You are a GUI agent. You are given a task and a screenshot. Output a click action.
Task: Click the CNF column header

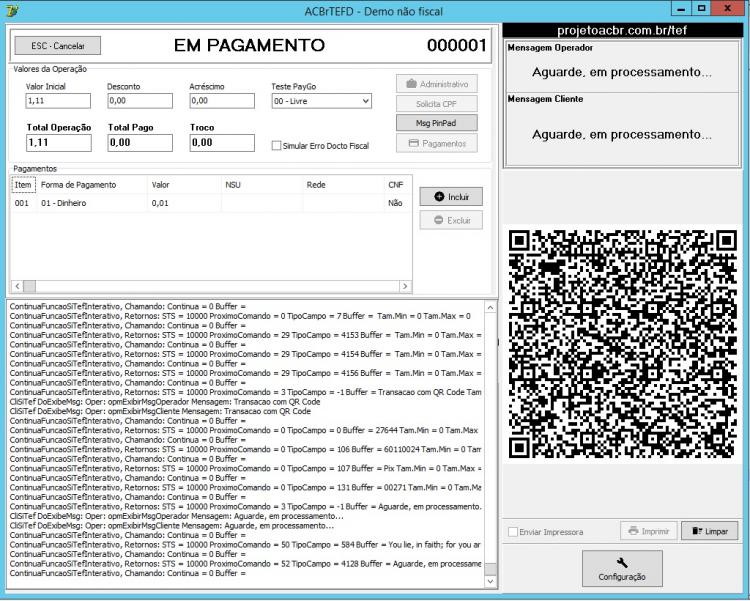[x=397, y=185]
